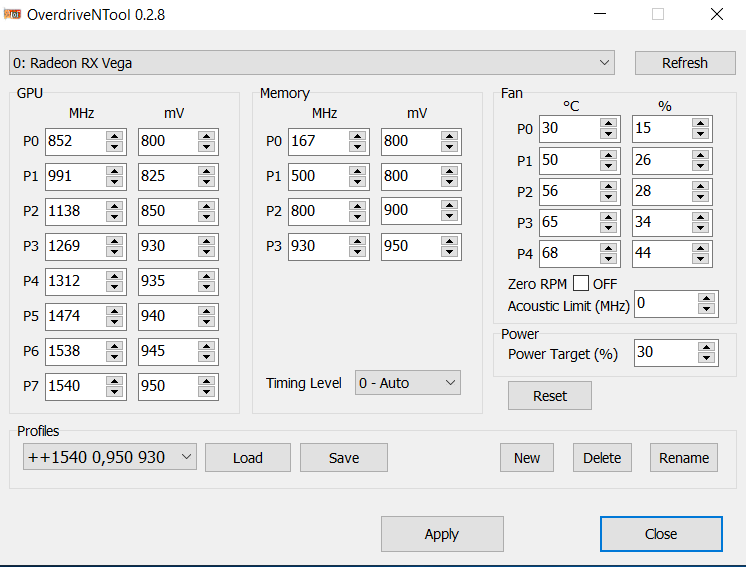Increase GPU P0 MHz with up arrow
The image size is (746, 567).
(114, 137)
